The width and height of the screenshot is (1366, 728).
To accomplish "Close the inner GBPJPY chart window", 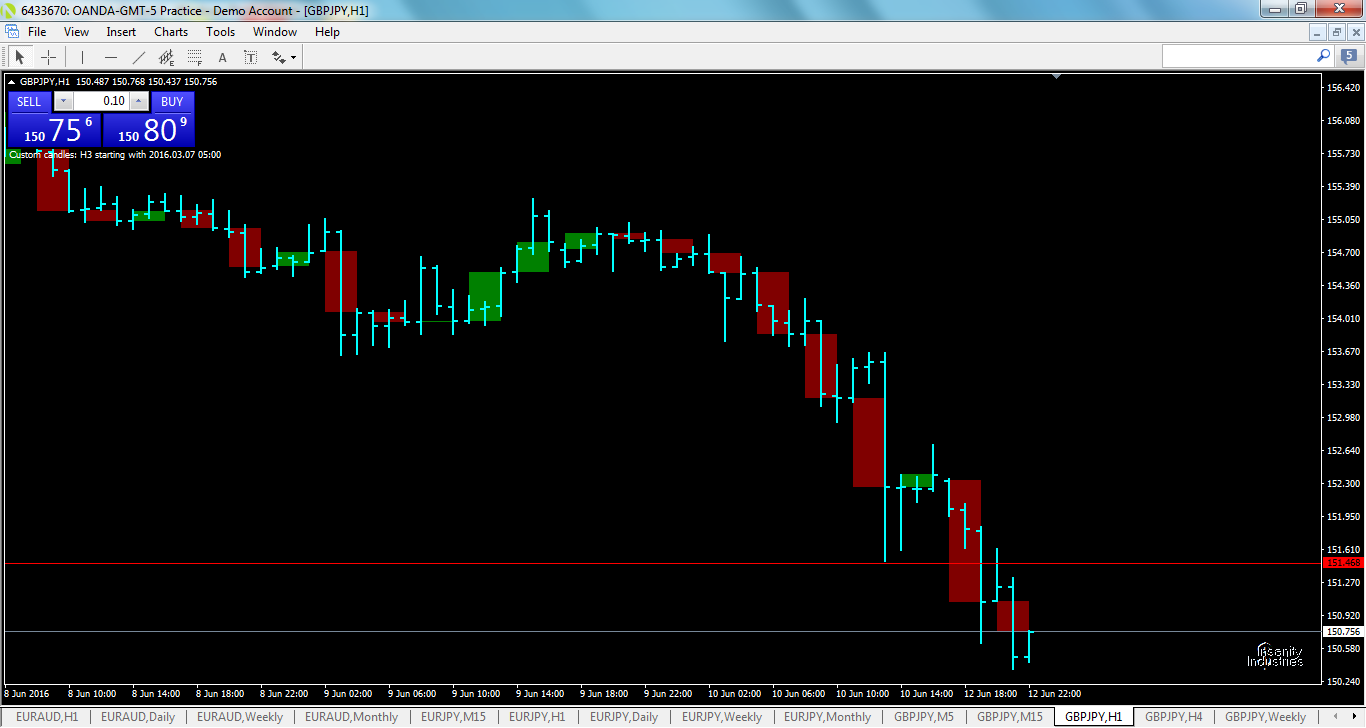I will tap(1354, 32).
